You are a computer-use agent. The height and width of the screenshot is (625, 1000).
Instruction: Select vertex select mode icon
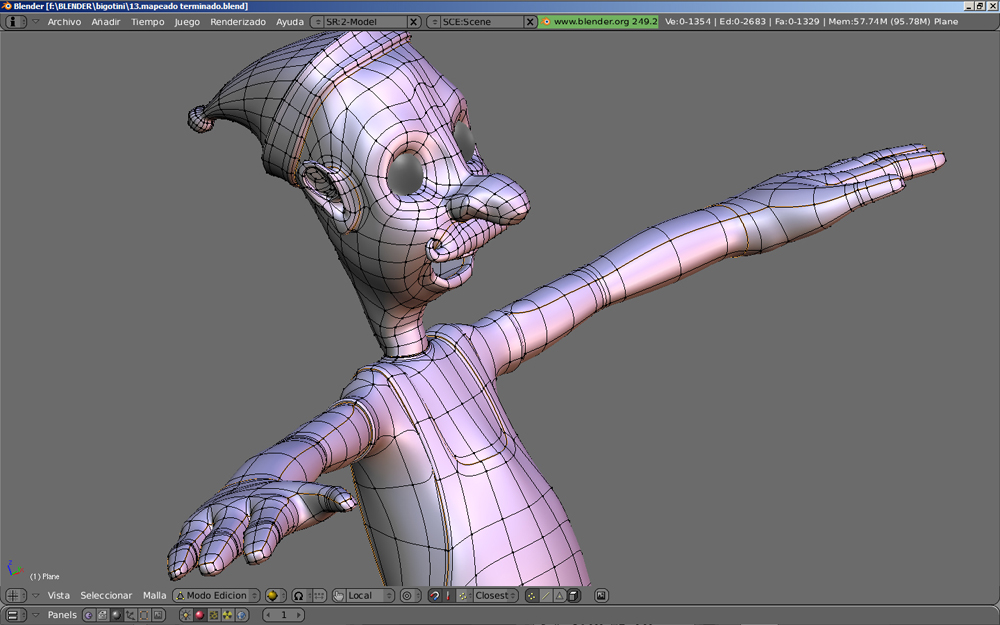click(x=531, y=596)
